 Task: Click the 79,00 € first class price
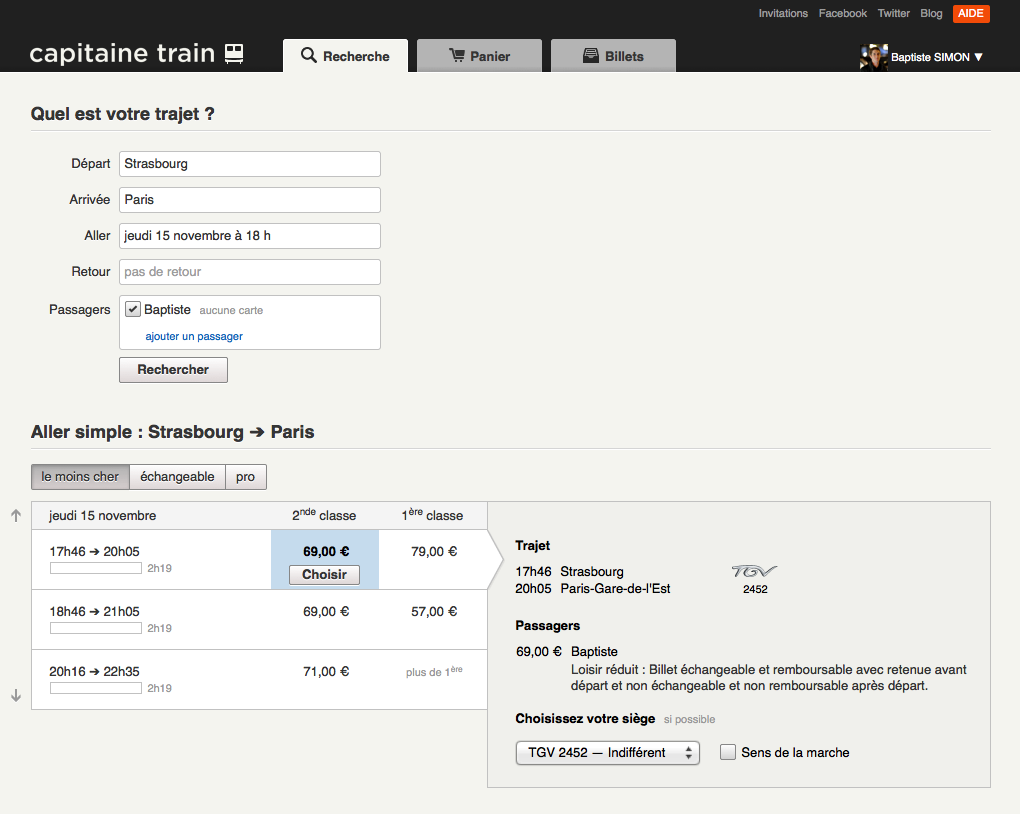(434, 552)
